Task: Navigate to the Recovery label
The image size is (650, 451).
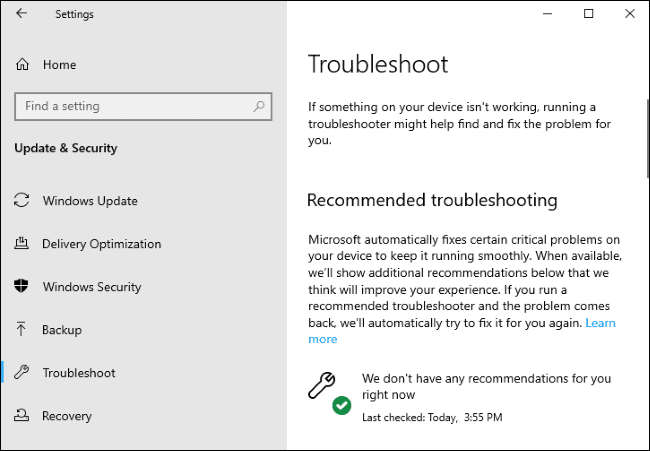Action: [x=67, y=416]
